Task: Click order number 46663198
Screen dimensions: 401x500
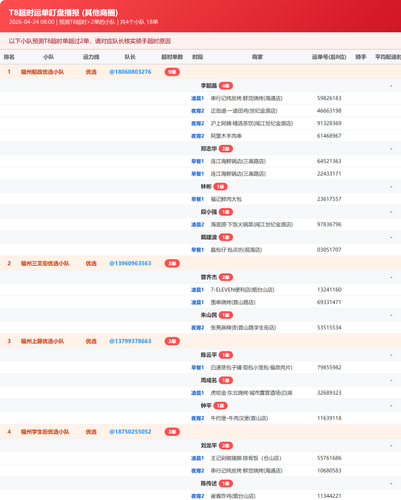Action: tap(329, 111)
